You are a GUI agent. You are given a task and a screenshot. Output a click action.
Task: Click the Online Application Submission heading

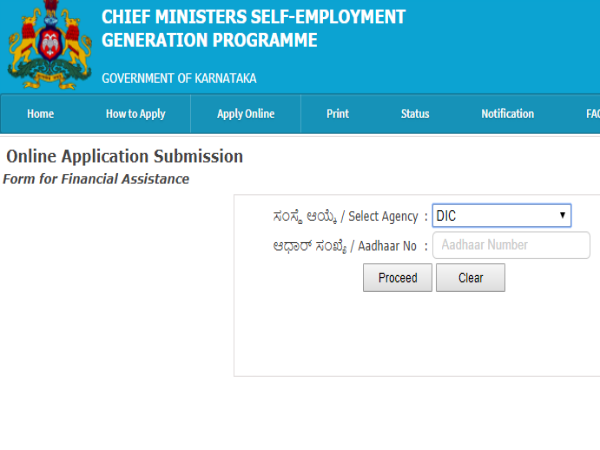coord(124,157)
